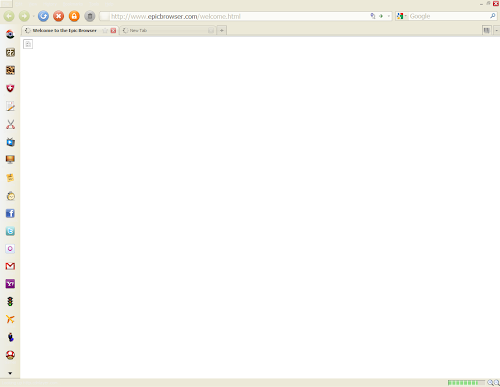This screenshot has height=387, width=500.
Task: Open the scissors snippets sidebar icon
Action: point(10,124)
